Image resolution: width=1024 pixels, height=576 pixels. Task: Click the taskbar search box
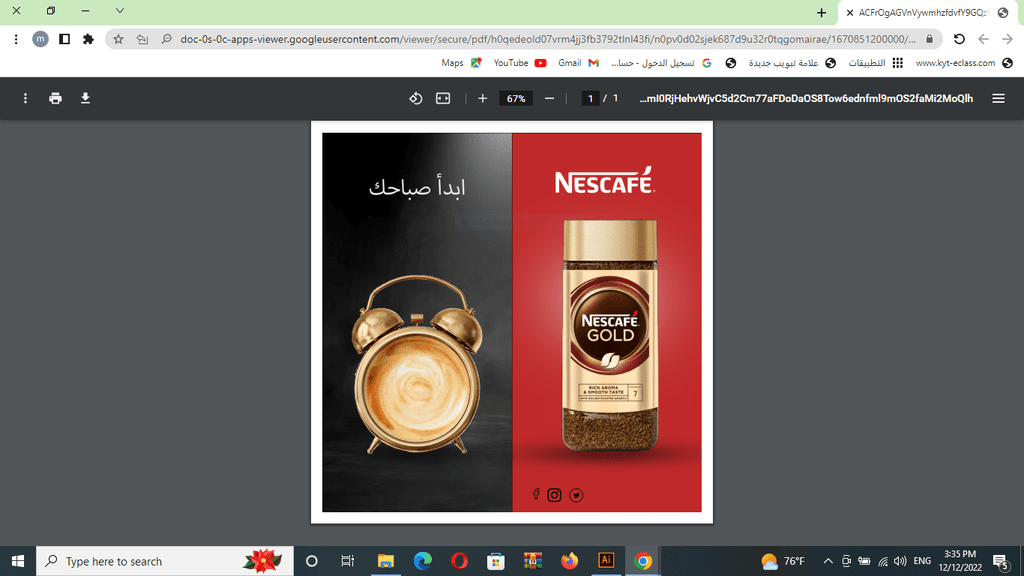[165, 561]
